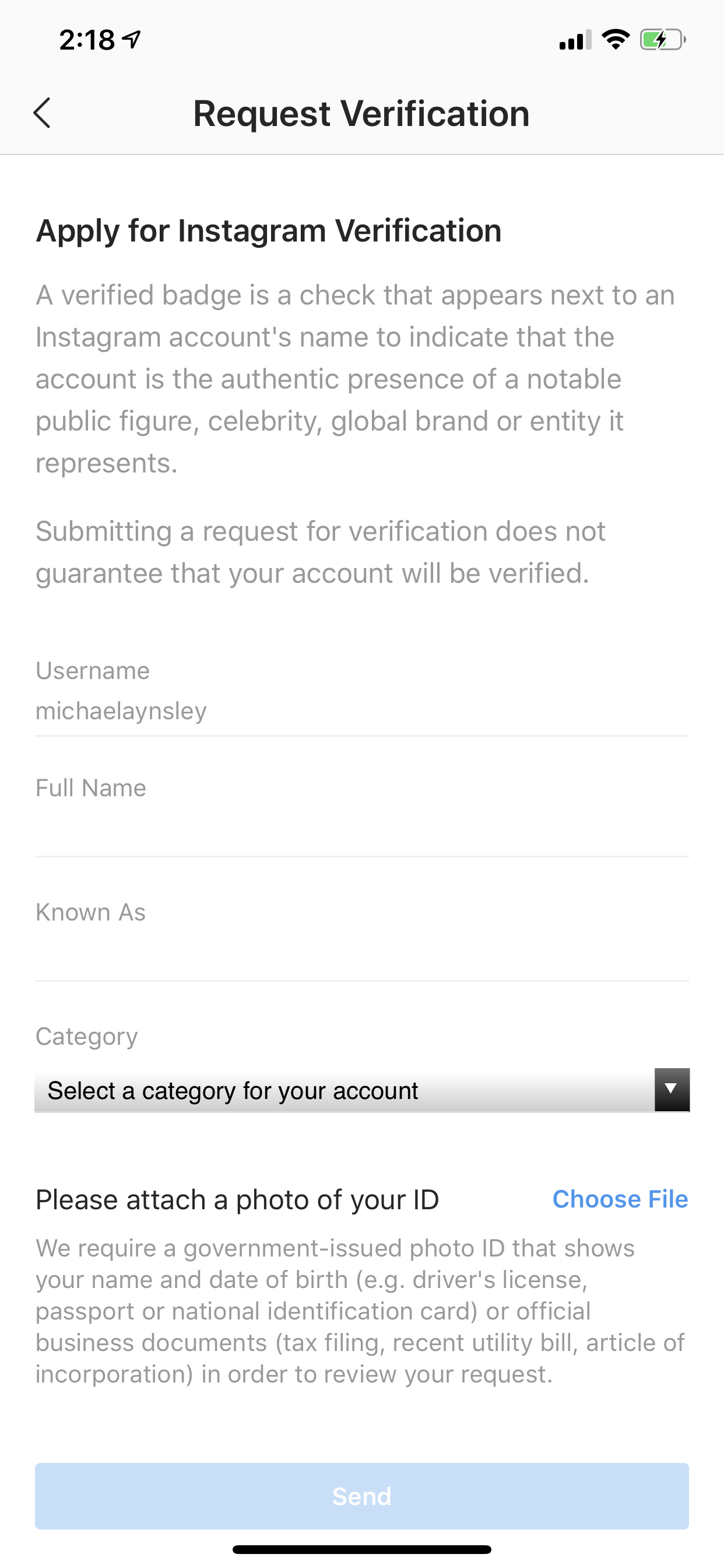Click the black dropdown arrow for Category

pos(672,1090)
